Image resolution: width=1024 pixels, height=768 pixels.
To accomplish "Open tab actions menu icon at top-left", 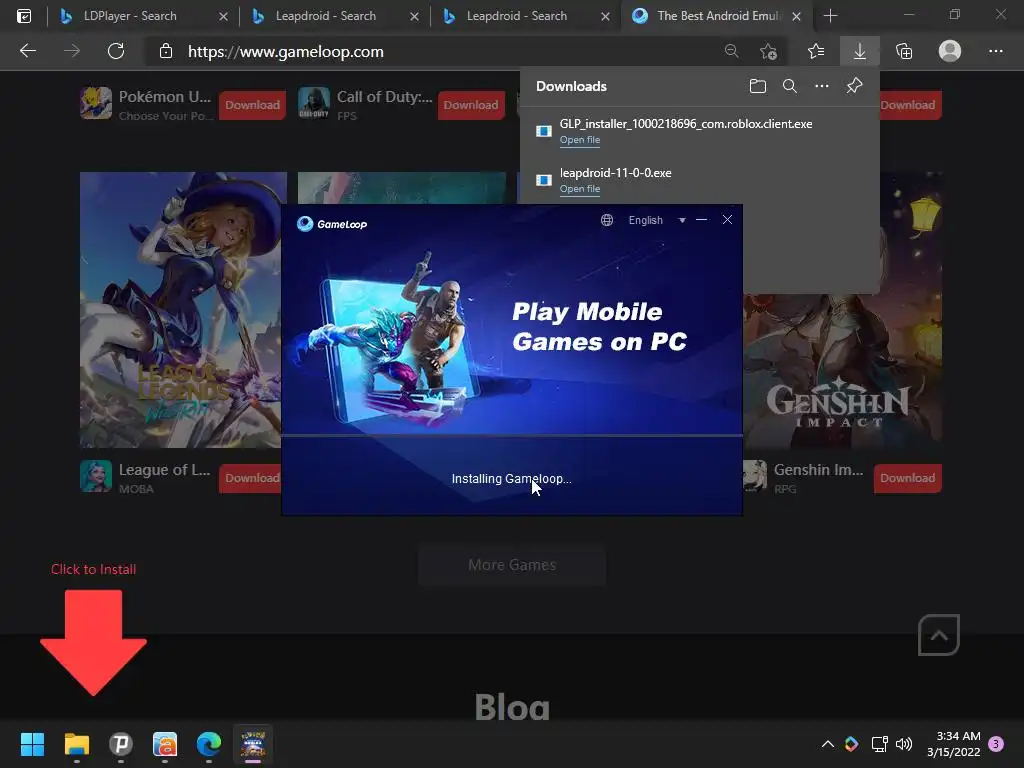I will [x=24, y=16].
